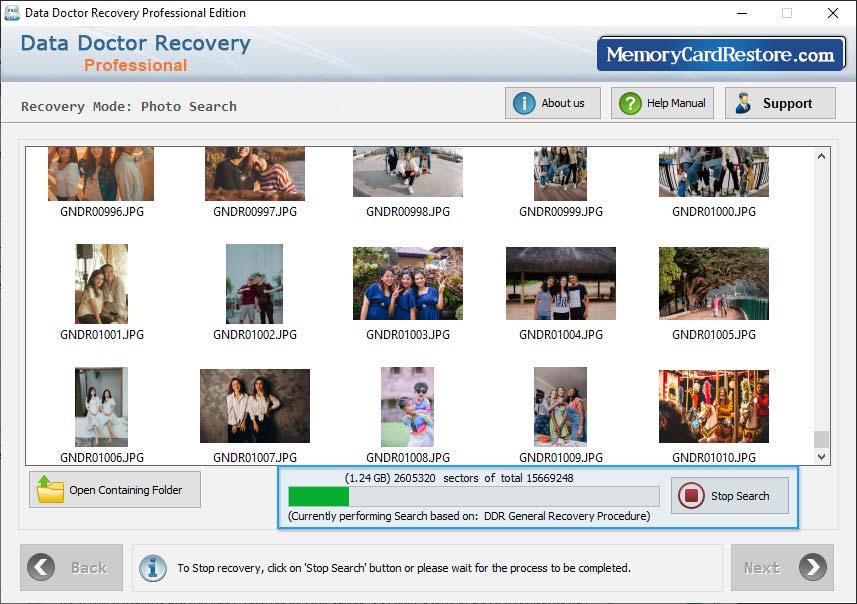857x604 pixels.
Task: Select thumbnail of GNDR01005.JPG
Action: (x=714, y=283)
